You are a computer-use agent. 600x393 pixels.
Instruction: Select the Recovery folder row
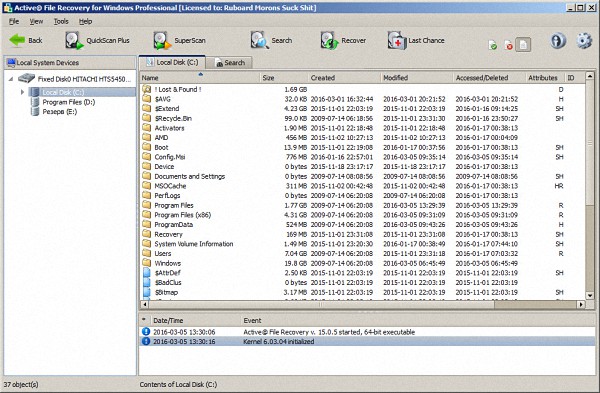362,234
